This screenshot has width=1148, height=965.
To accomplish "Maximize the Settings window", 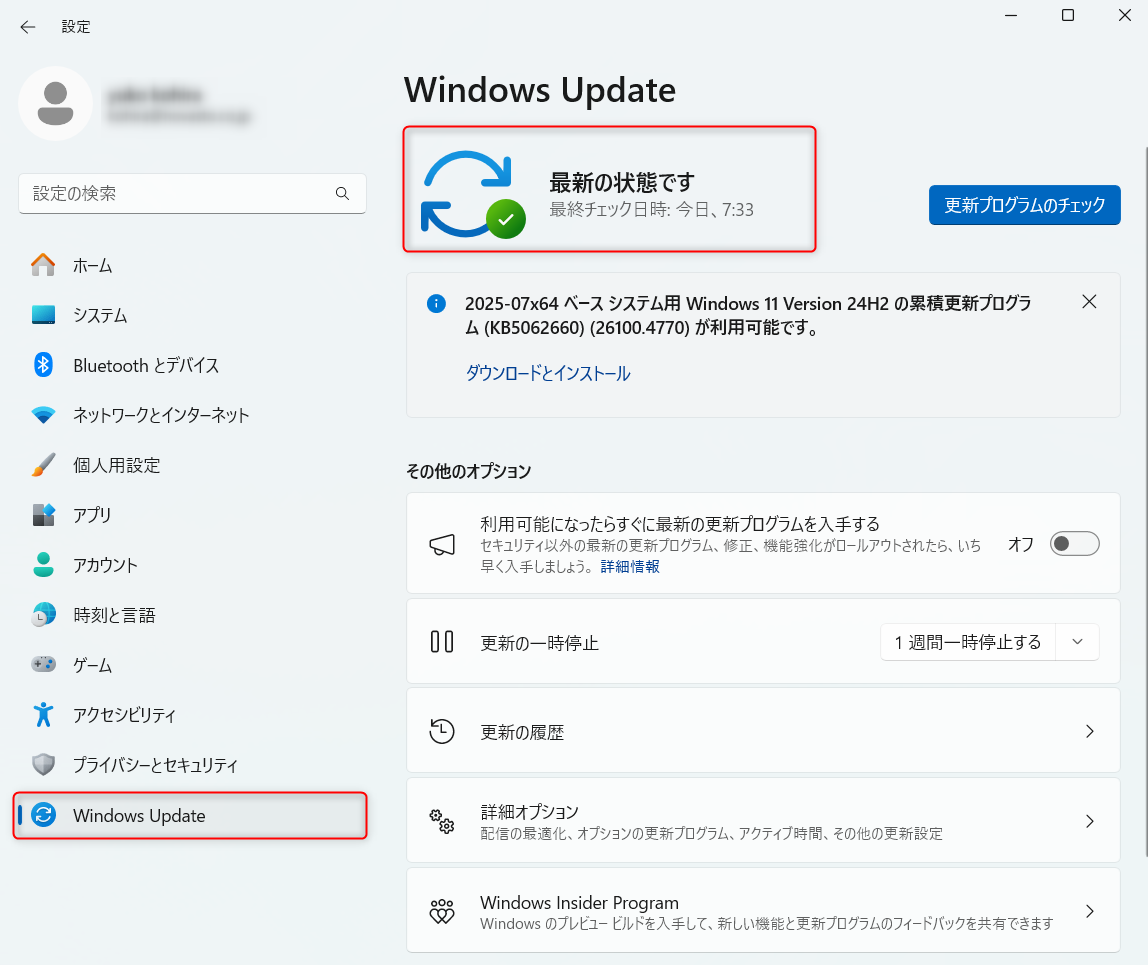I will (1068, 15).
